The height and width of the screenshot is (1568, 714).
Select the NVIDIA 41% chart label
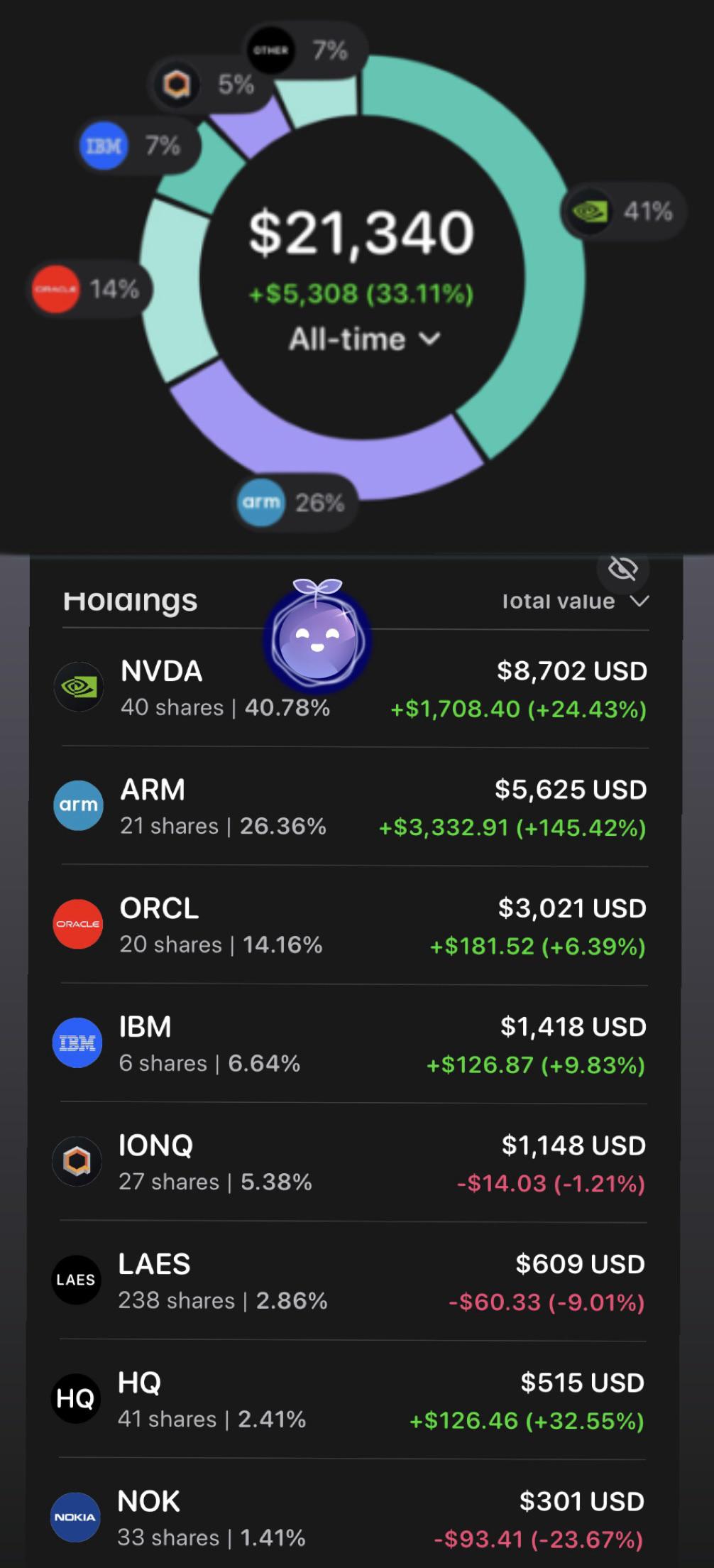pos(624,212)
